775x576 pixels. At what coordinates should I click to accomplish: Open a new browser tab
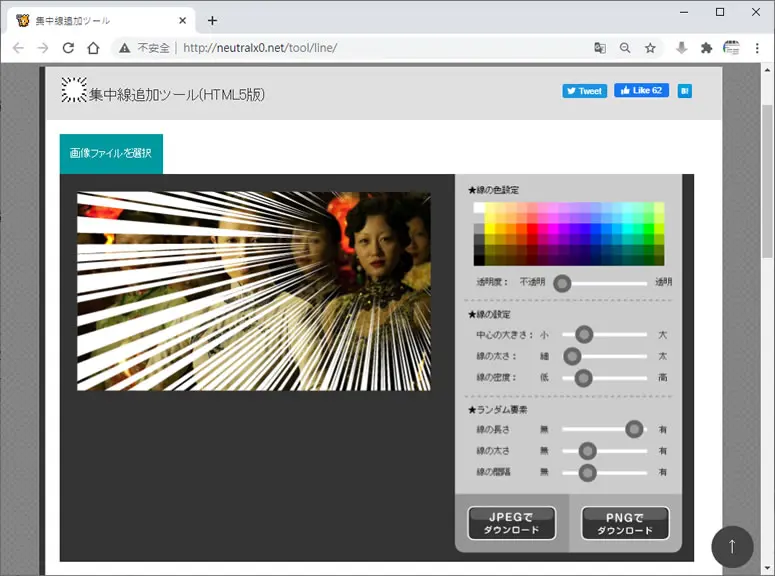pos(212,21)
